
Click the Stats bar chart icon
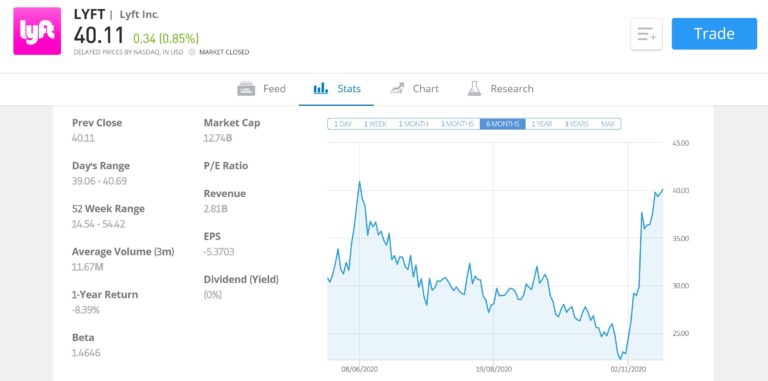(320, 89)
